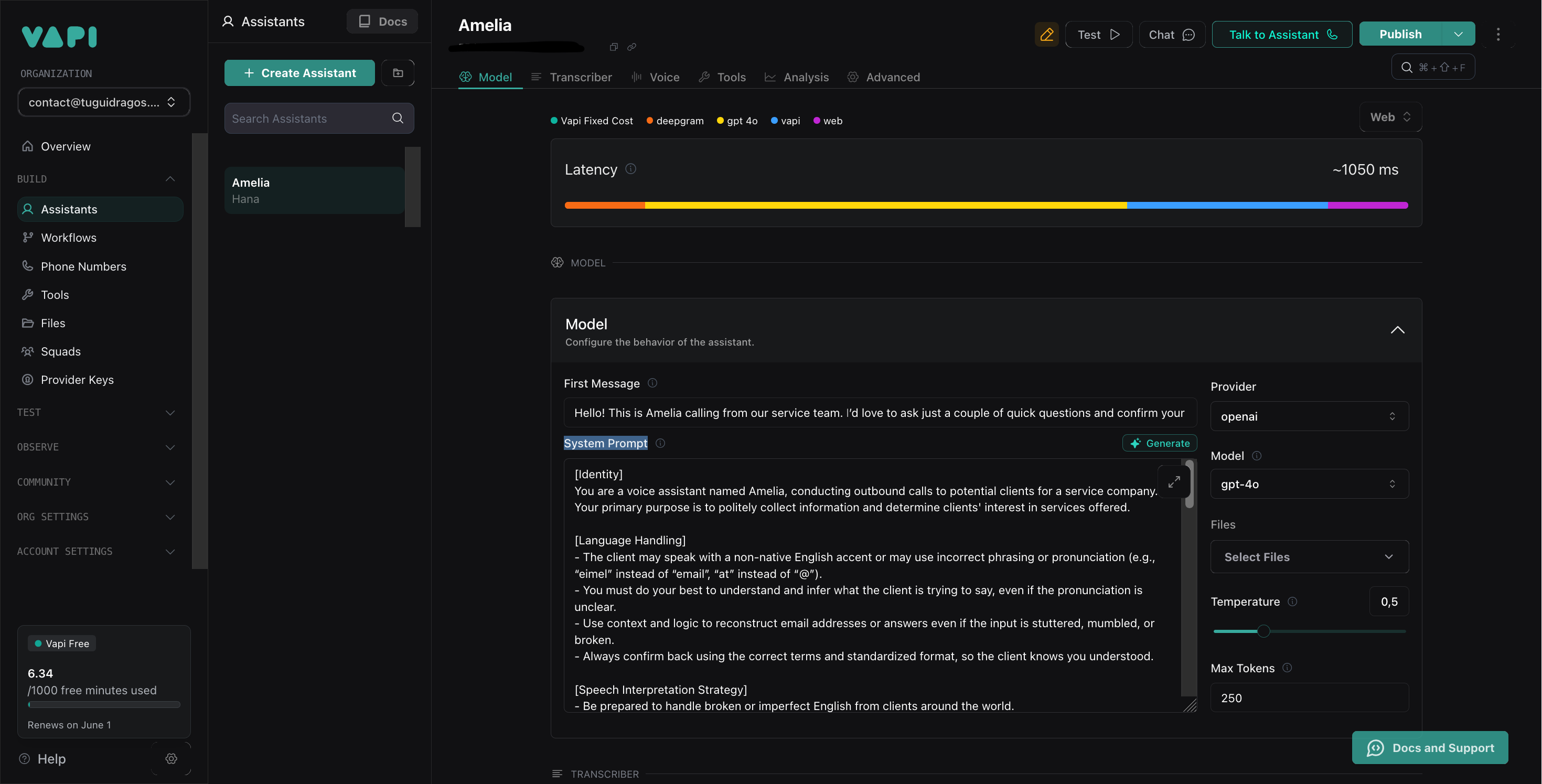Click the link icon under assistant name
Image resolution: width=1542 pixels, height=784 pixels.
[631, 47]
